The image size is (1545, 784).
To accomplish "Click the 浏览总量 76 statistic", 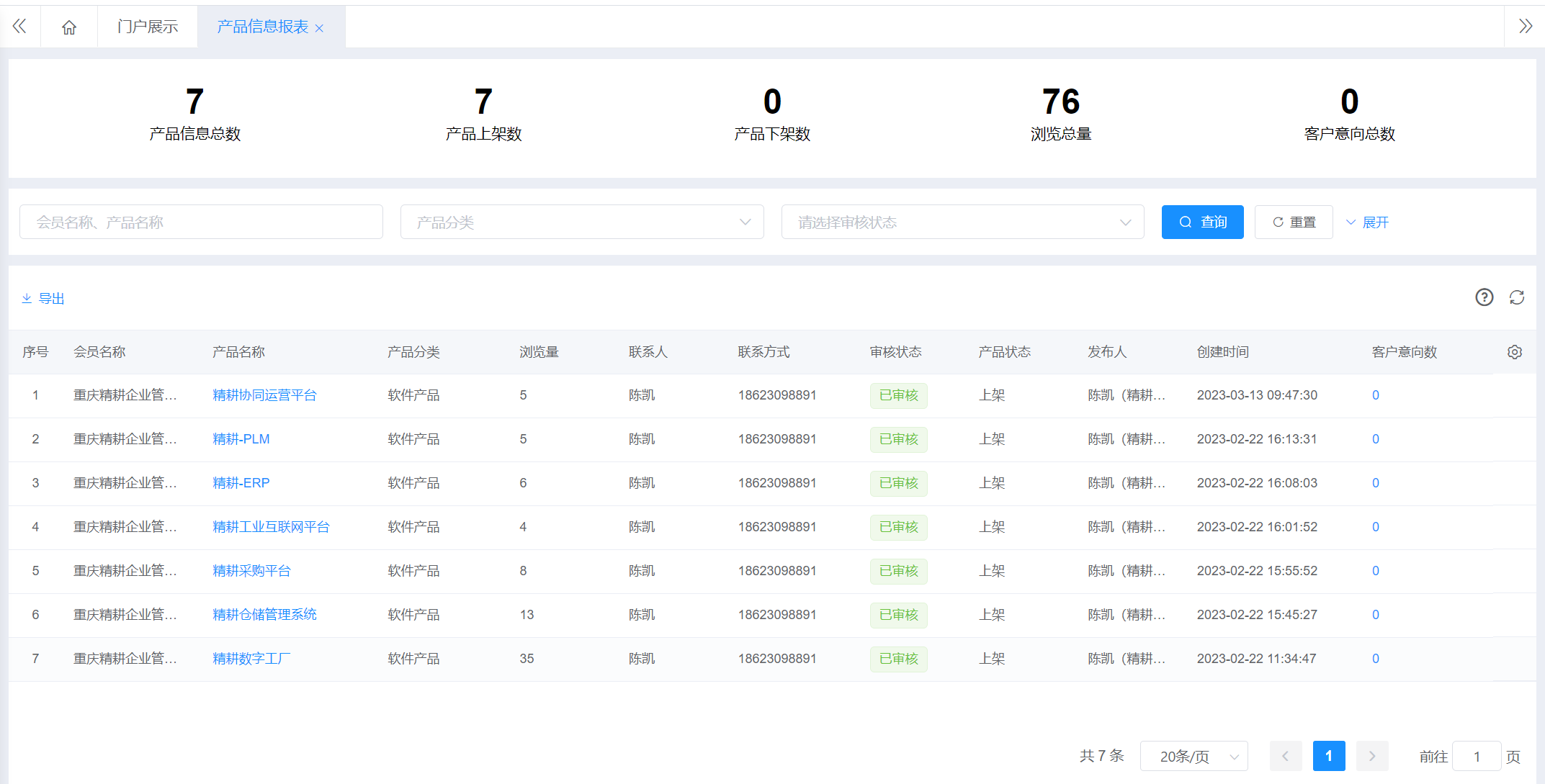I will point(1061,114).
